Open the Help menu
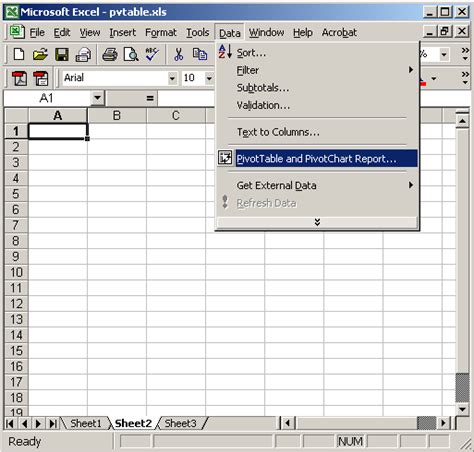The height and width of the screenshot is (452, 474). 303,32
